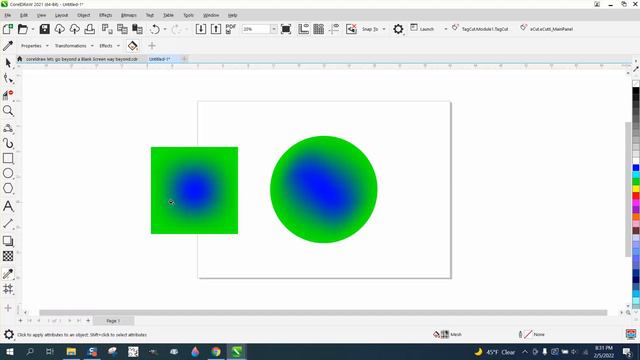Click the apply fill bucket icon on property bar
Screen dimensions: 640x360
(132, 46)
